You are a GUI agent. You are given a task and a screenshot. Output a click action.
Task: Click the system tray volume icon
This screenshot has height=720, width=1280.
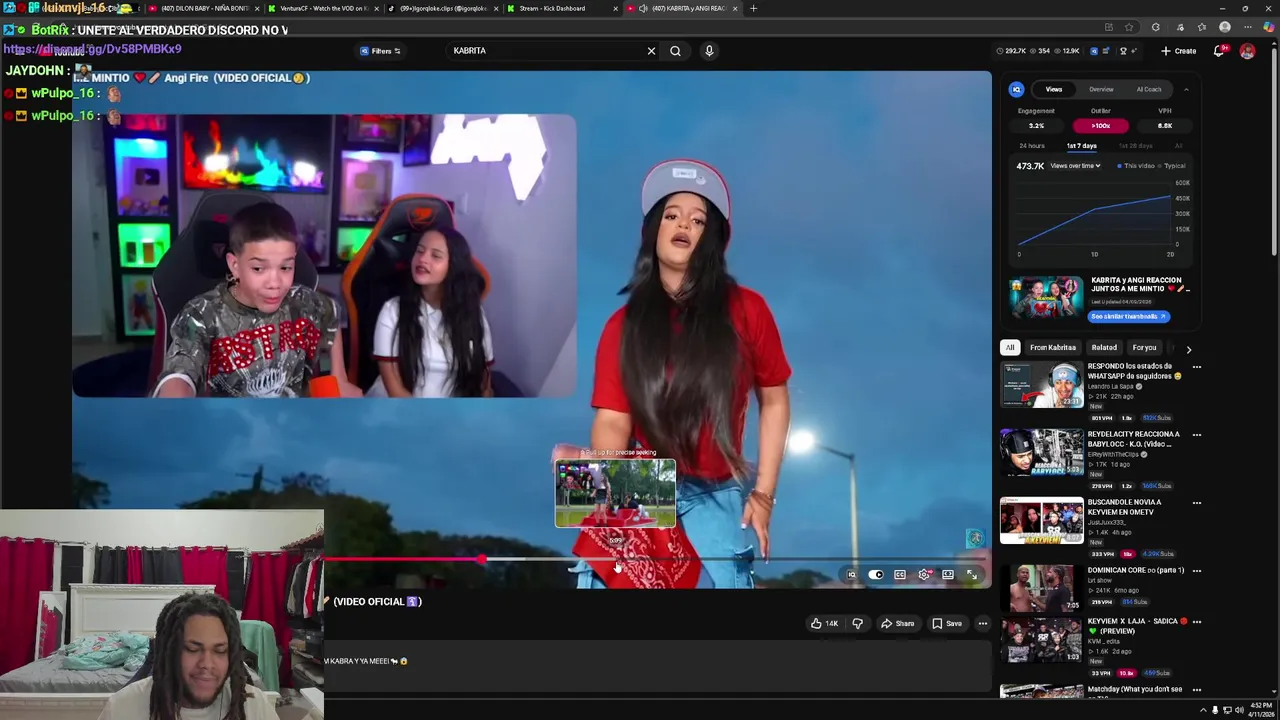[x=1239, y=710]
